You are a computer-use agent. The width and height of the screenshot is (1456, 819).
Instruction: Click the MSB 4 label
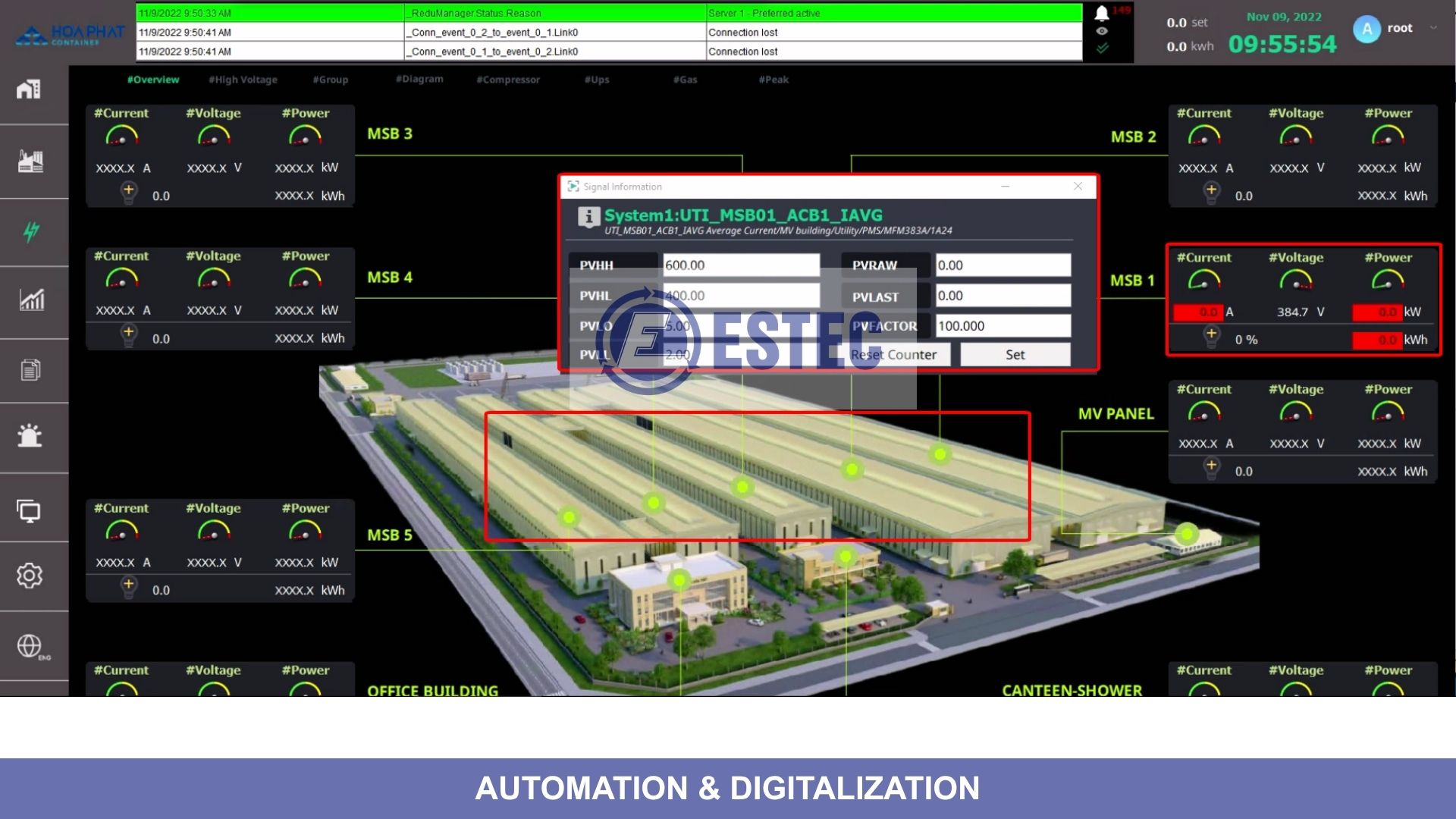coord(390,277)
